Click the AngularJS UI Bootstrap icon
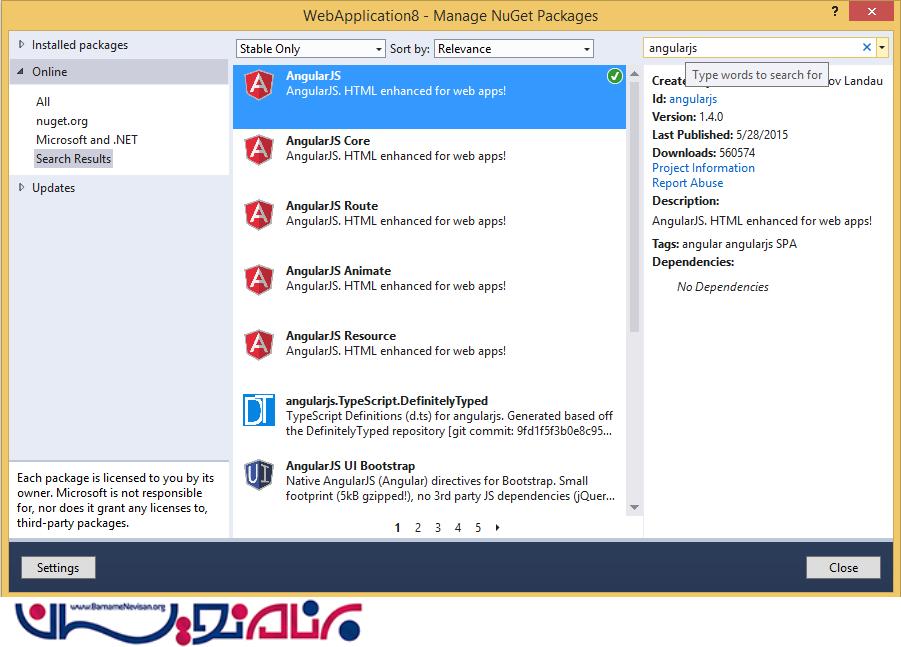The image size is (901, 647). 259,475
